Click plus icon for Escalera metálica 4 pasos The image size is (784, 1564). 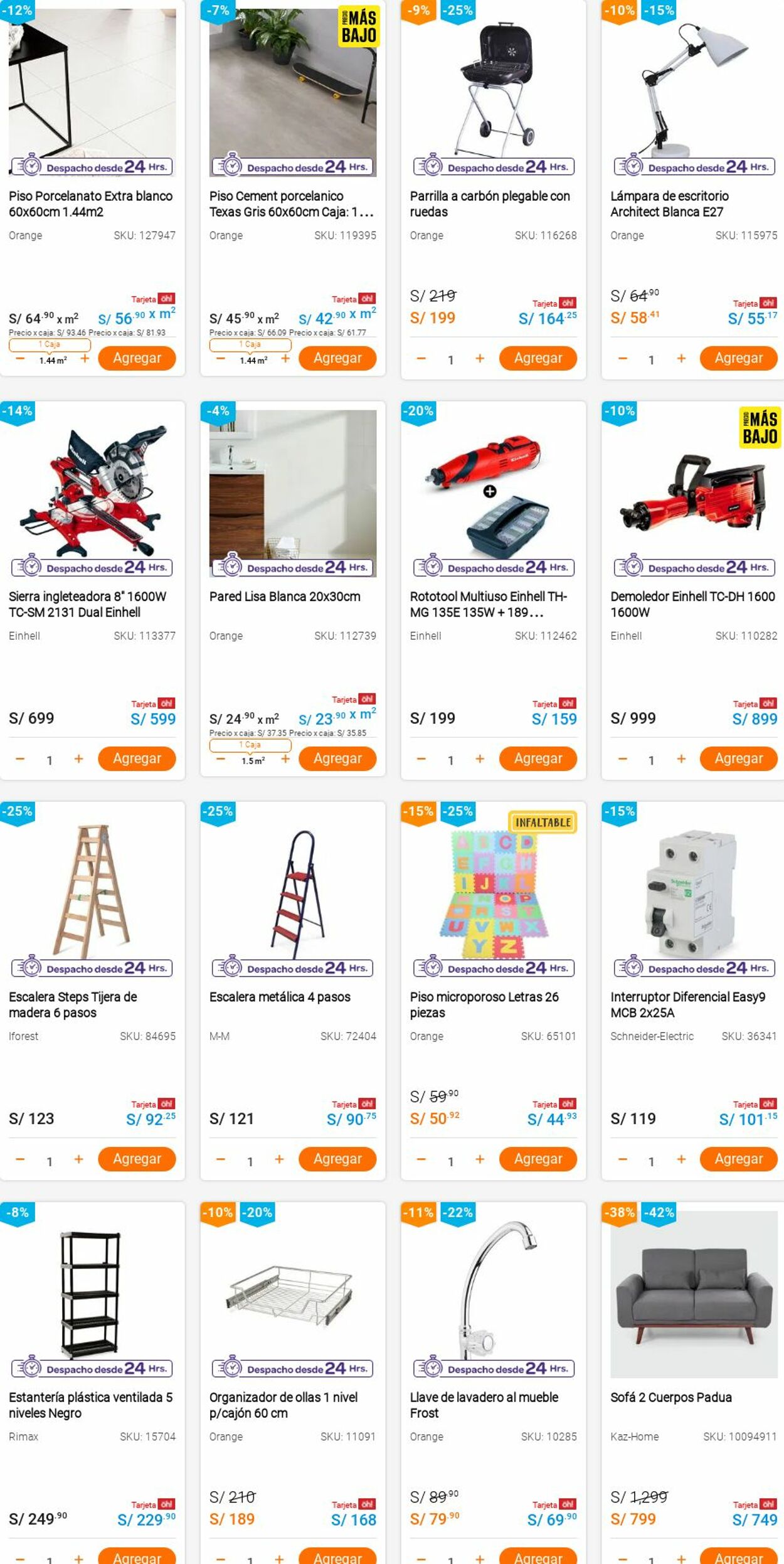click(279, 1159)
